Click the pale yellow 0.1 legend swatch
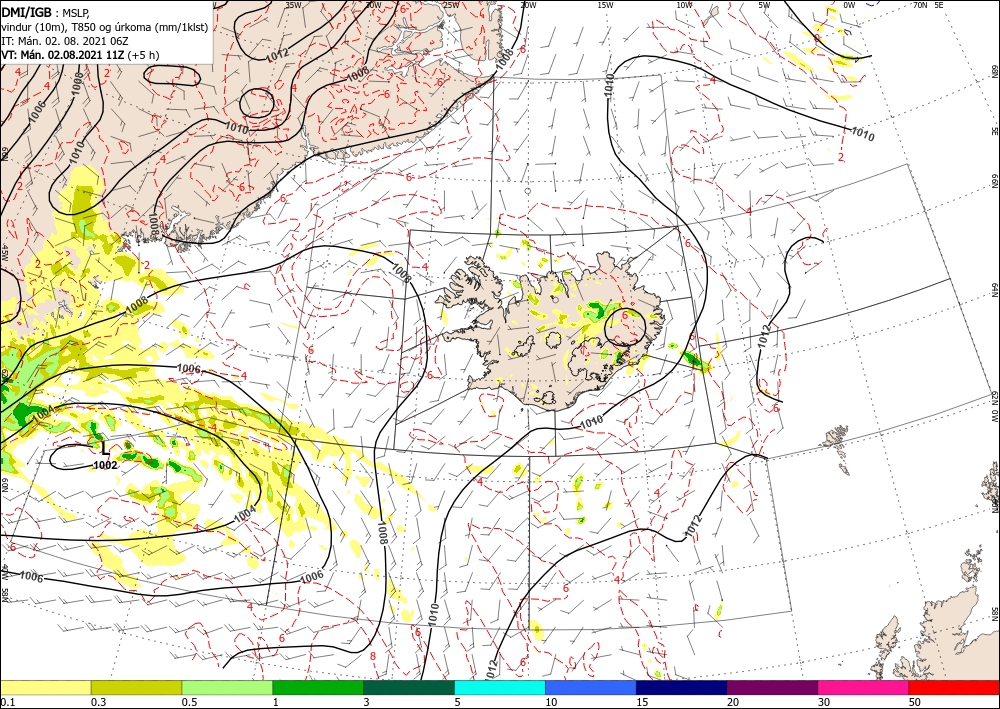Screen dimensions: 1000x709 point(45,687)
